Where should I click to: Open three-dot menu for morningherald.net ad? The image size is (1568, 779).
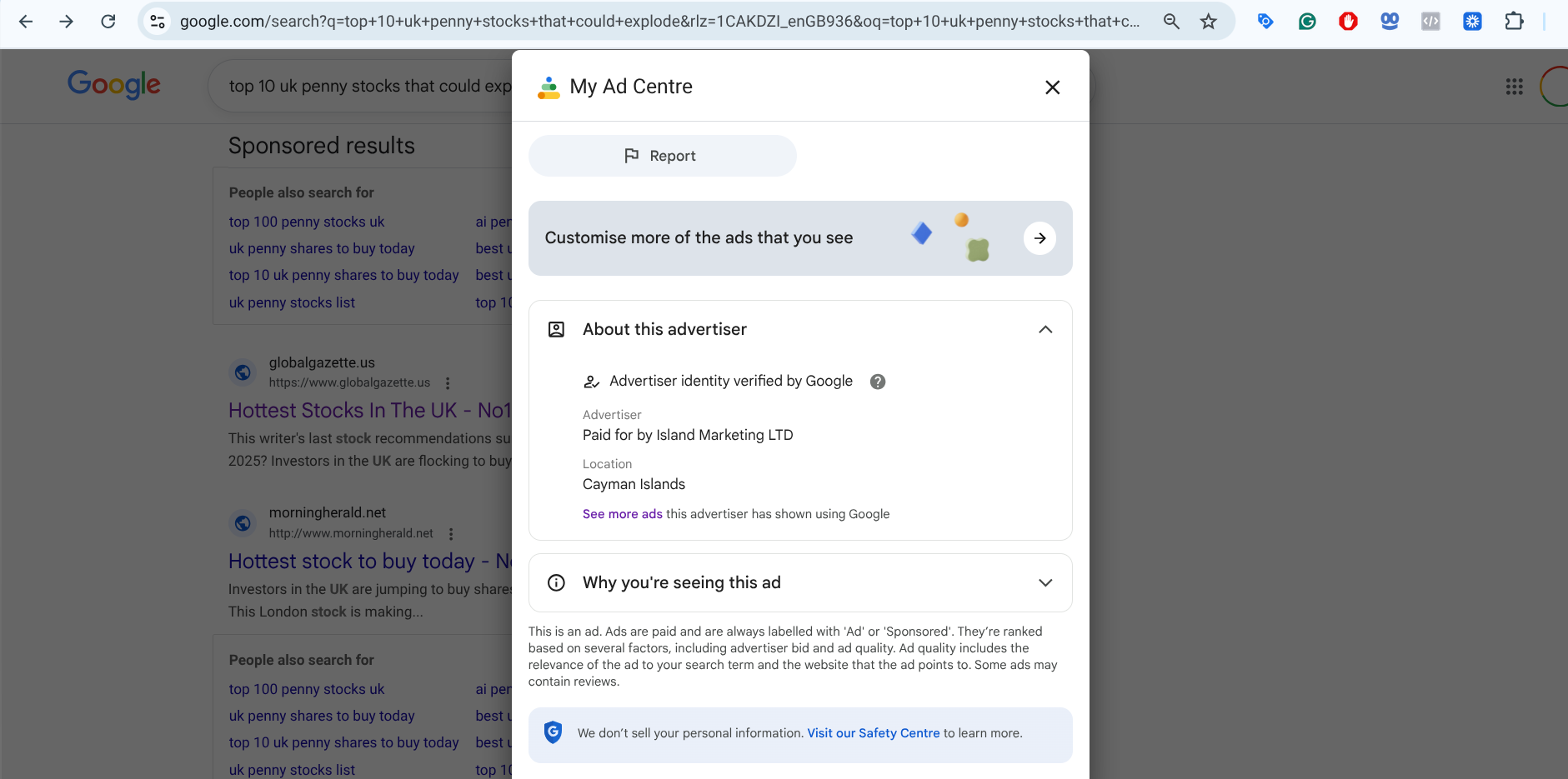[x=451, y=534]
